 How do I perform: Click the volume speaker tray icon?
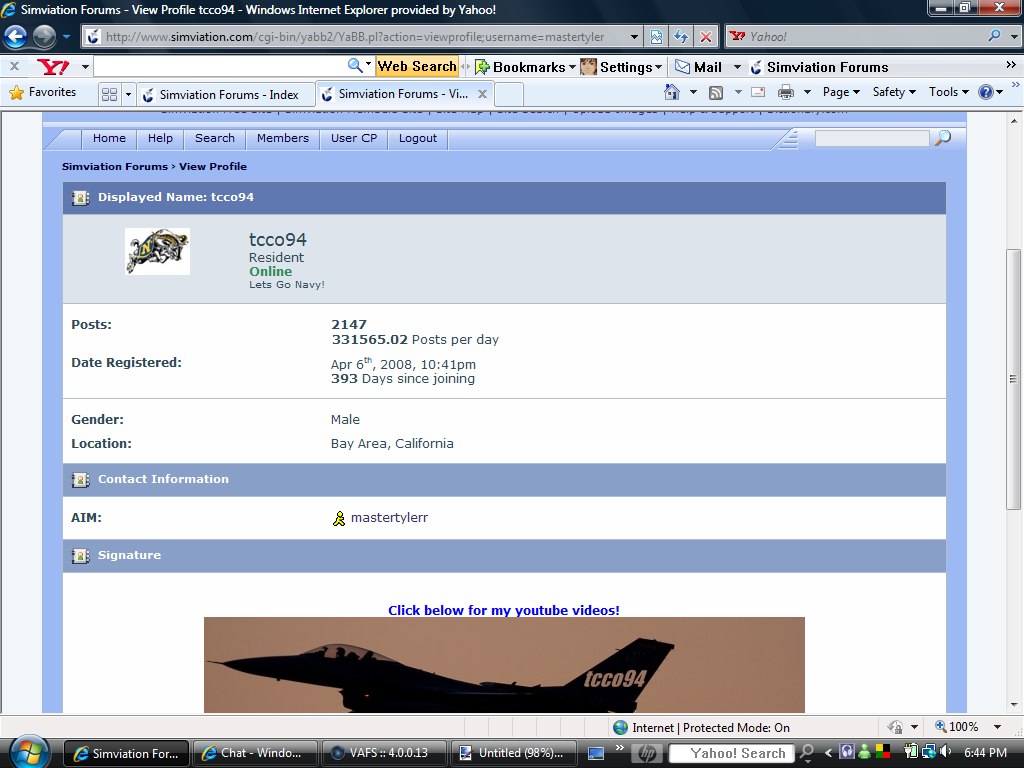point(946,752)
